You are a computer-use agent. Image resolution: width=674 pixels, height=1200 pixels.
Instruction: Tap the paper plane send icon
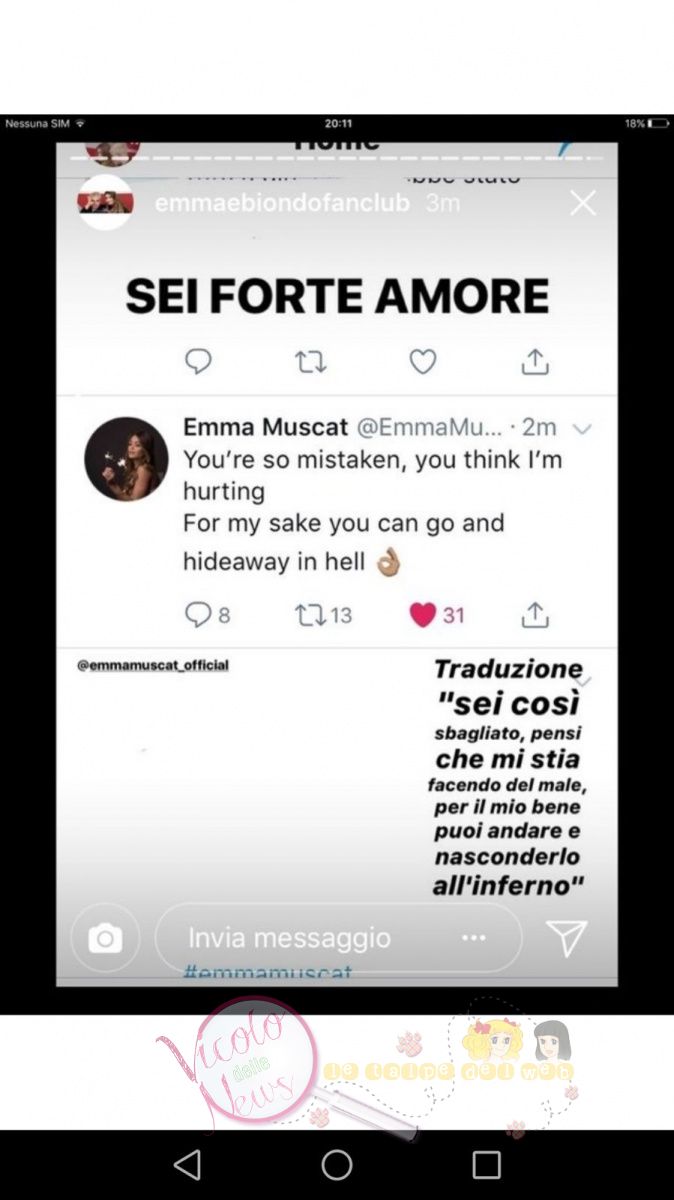[566, 938]
